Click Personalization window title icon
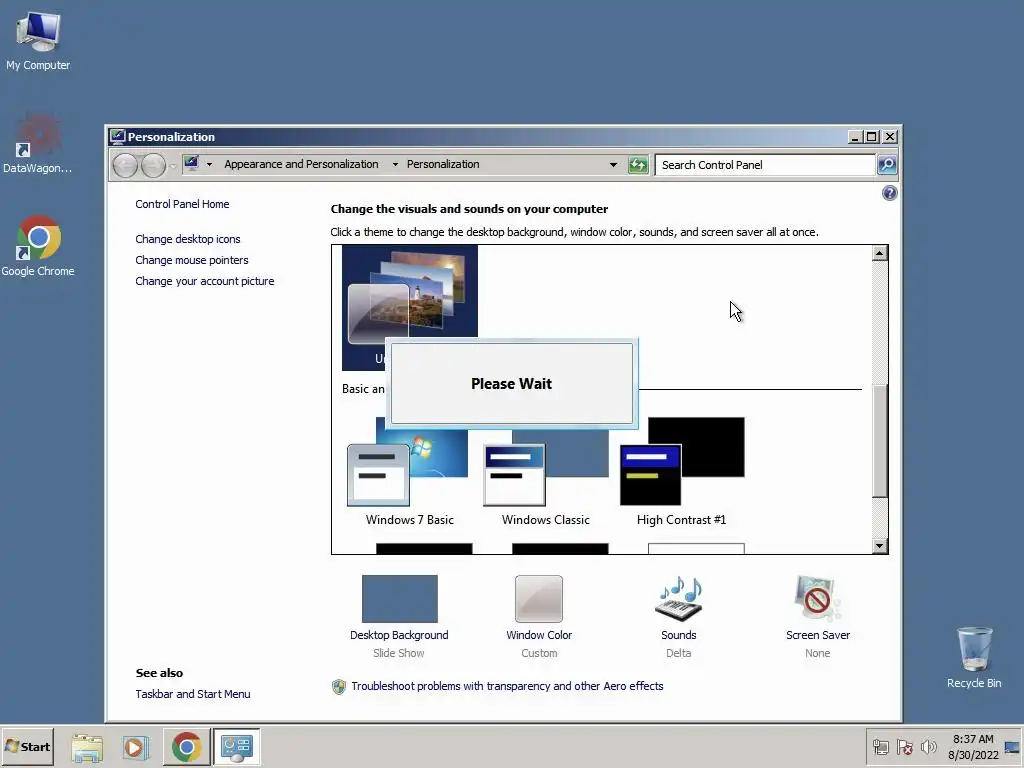1024x768 pixels. point(118,136)
